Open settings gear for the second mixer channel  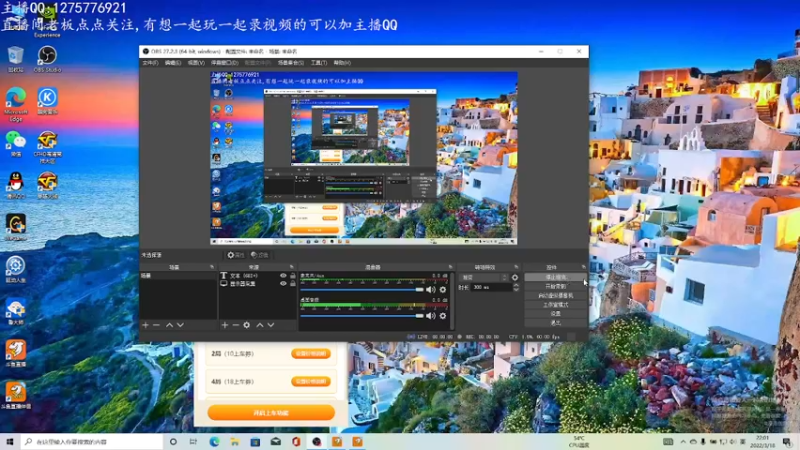pos(443,316)
